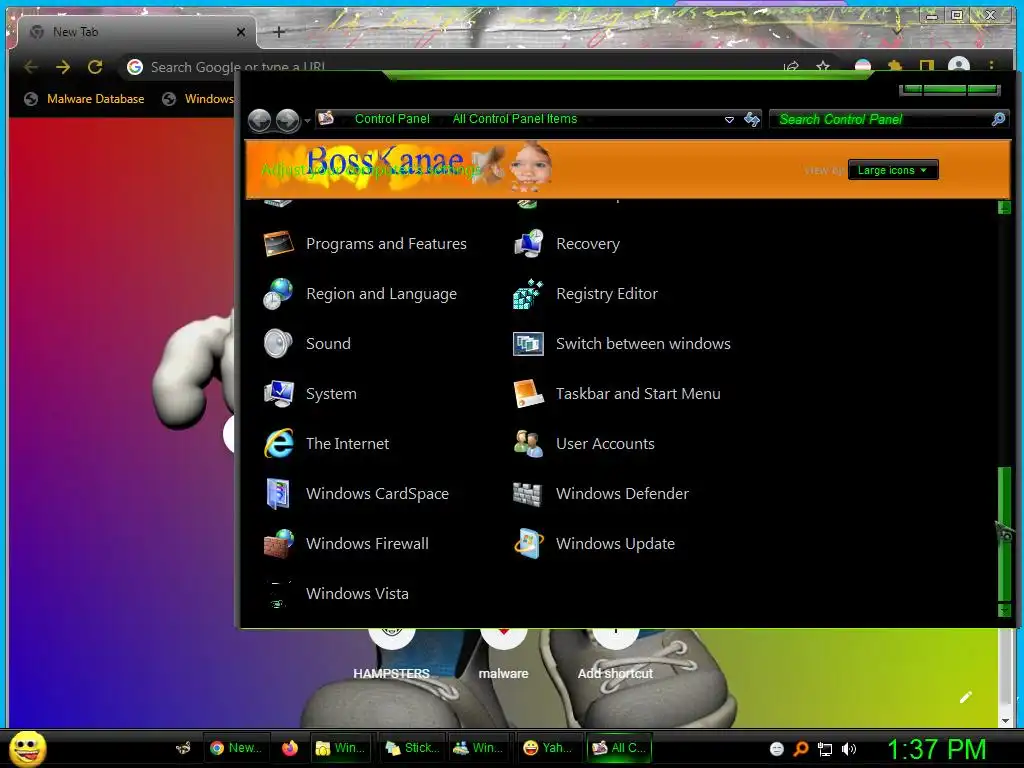Expand the address bar history dropdown
The width and height of the screenshot is (1024, 768).
pos(729,120)
